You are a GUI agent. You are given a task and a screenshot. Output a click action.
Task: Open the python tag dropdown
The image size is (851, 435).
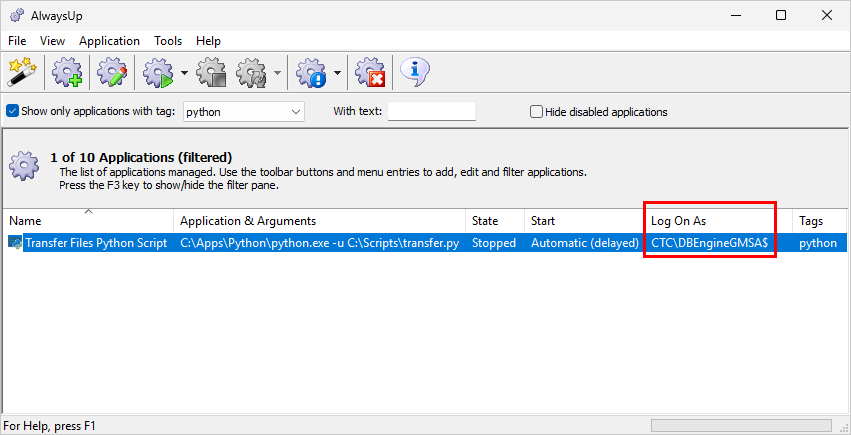296,112
